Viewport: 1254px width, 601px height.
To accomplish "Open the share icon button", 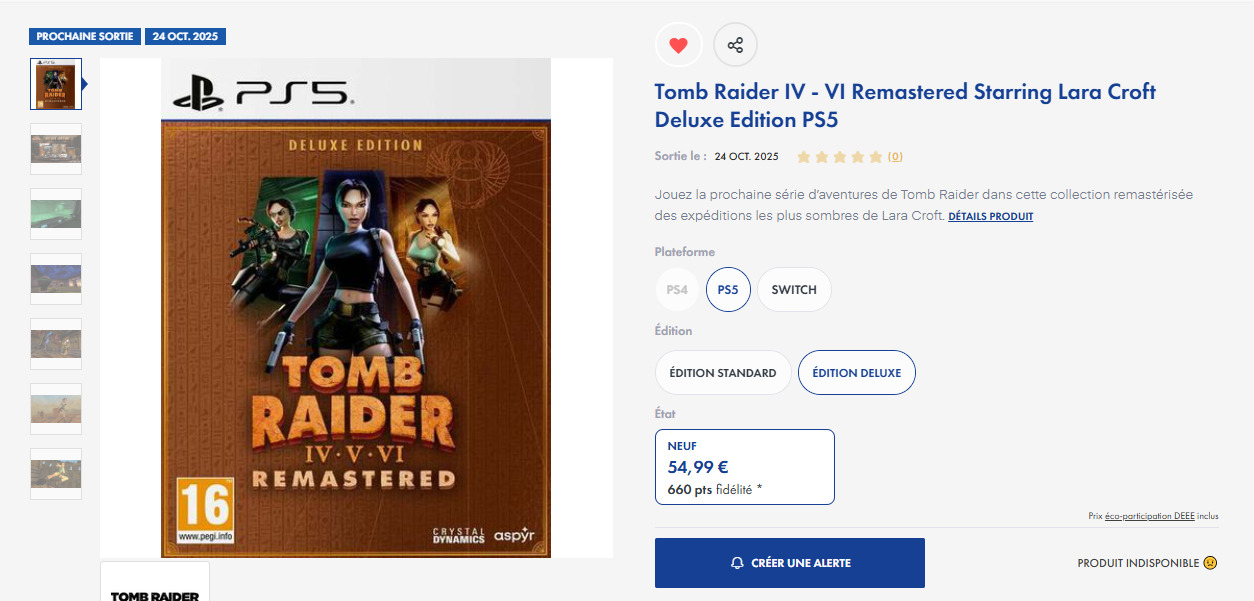I will tap(735, 45).
